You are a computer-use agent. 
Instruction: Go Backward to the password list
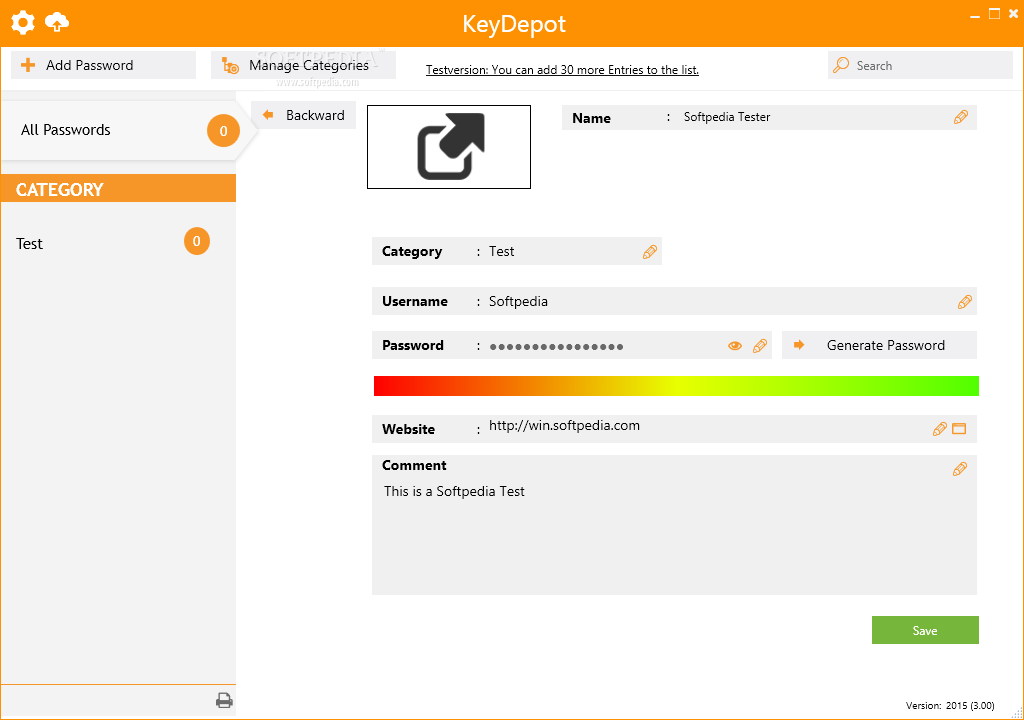(304, 115)
